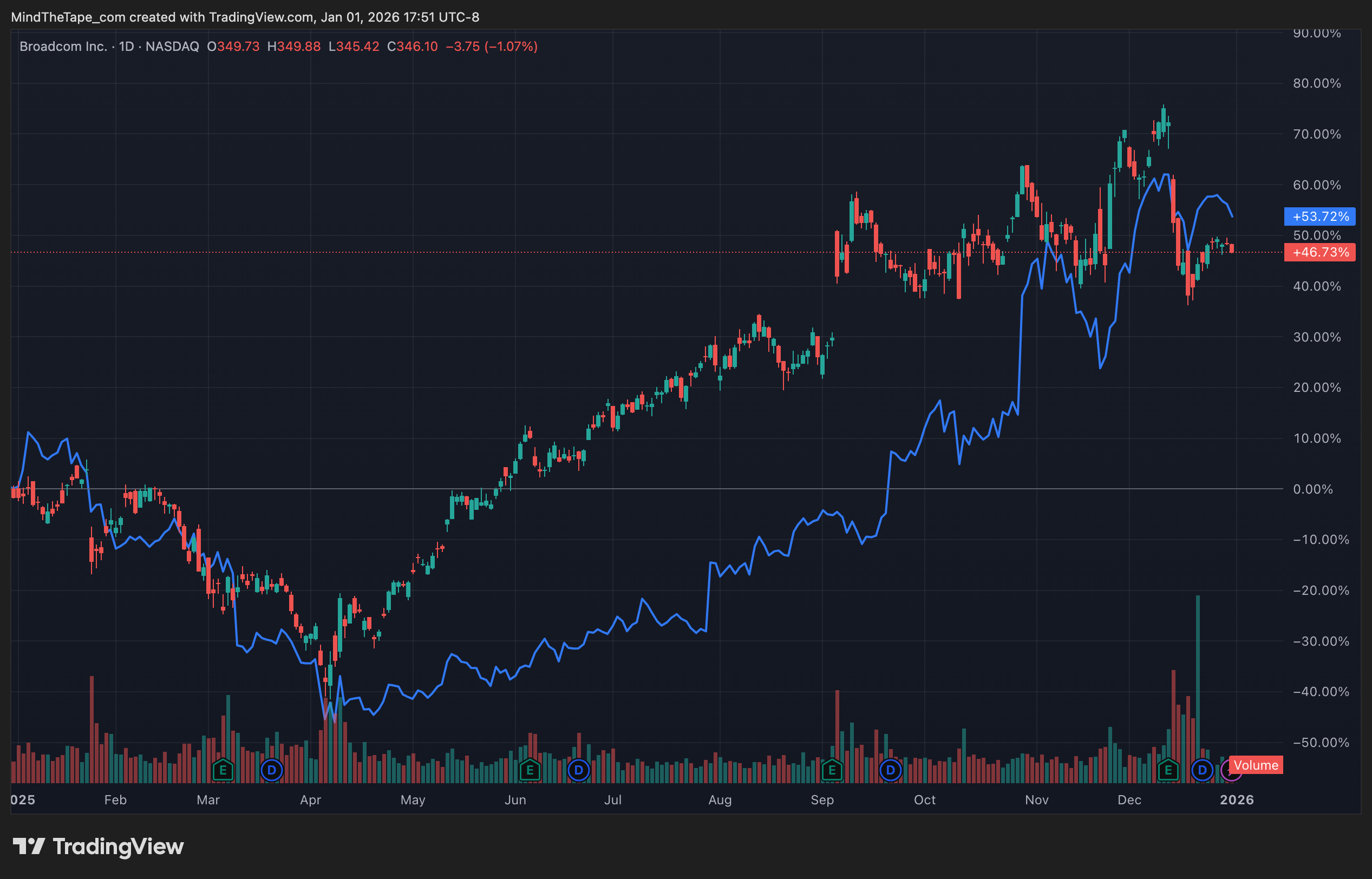Click the TradingView logo

pos(98,847)
